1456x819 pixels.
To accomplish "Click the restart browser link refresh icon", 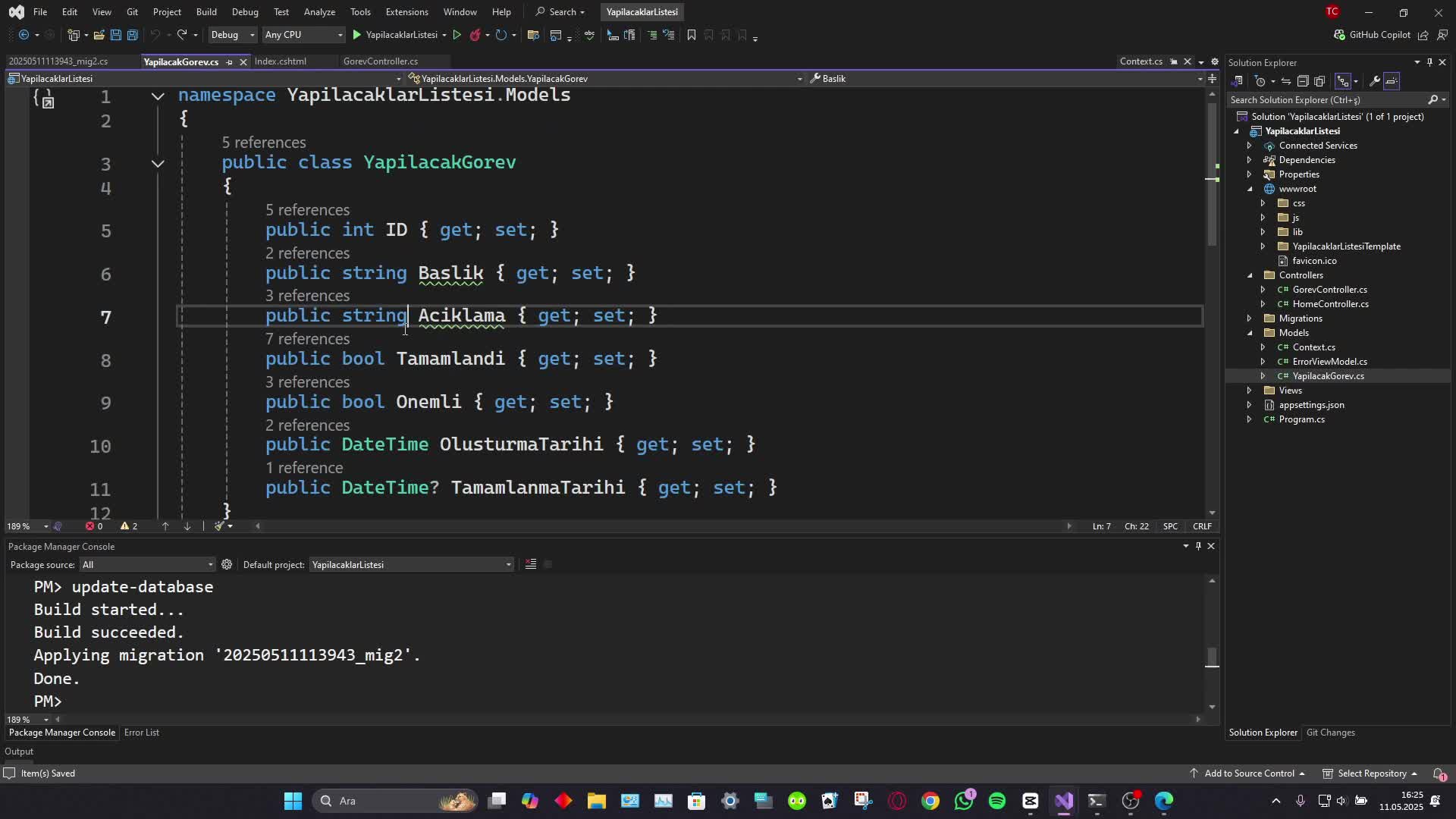I will point(500,35).
